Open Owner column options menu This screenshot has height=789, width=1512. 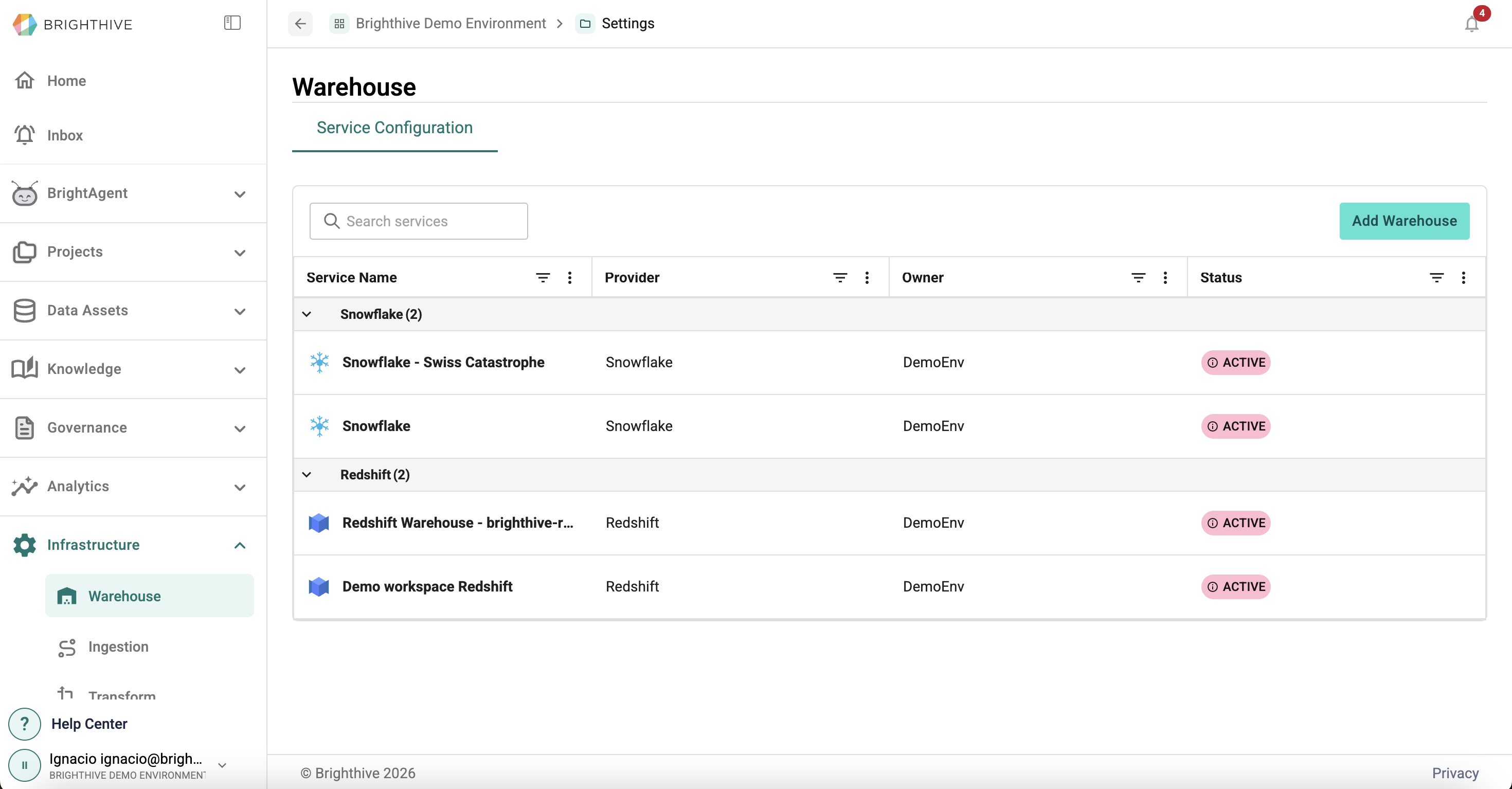[1164, 278]
